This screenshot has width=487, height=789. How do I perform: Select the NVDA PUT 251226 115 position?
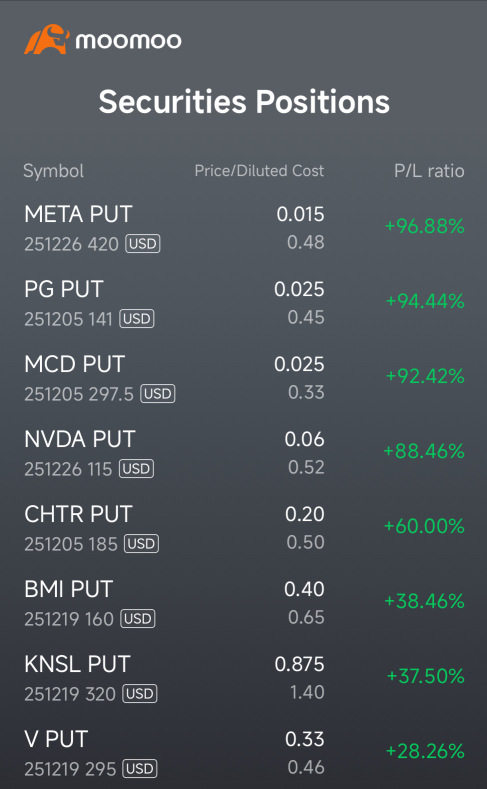(244, 453)
